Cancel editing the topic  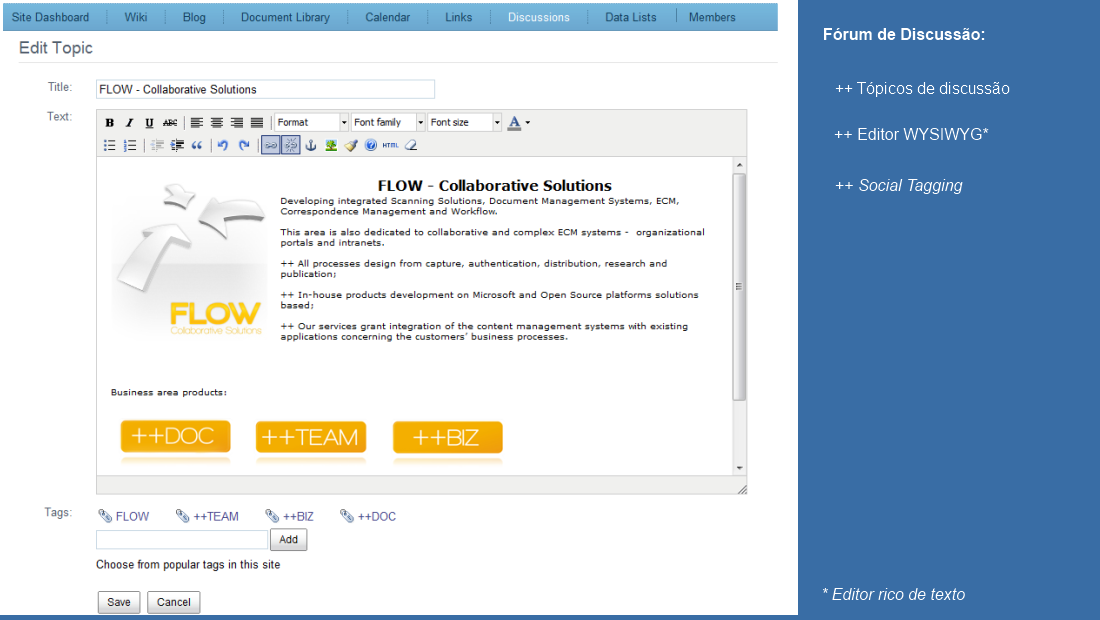173,602
